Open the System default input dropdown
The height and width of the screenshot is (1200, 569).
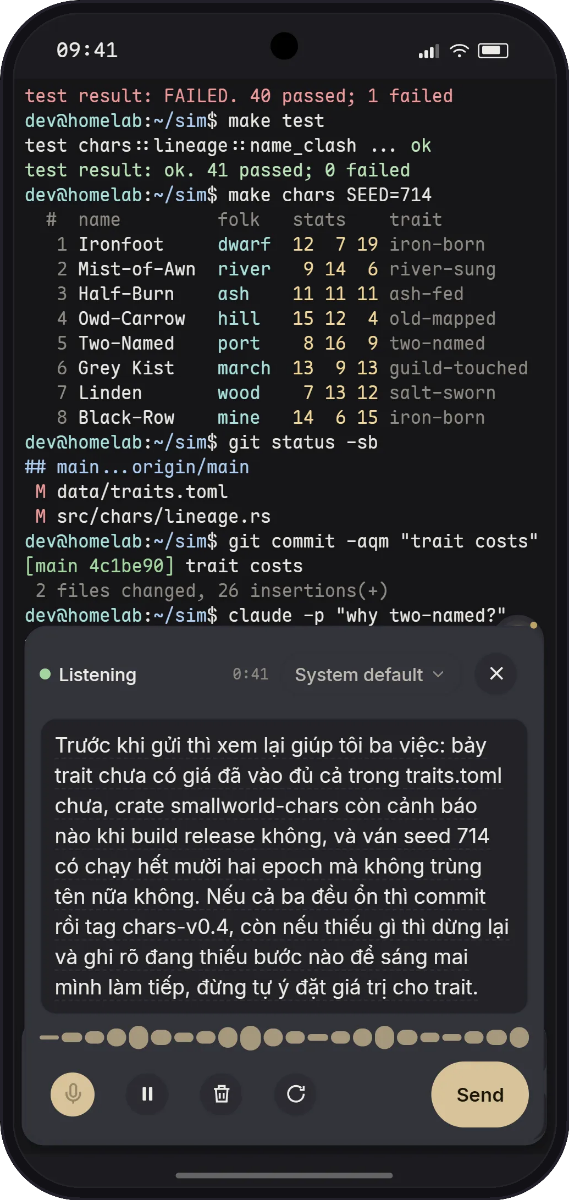[370, 675]
